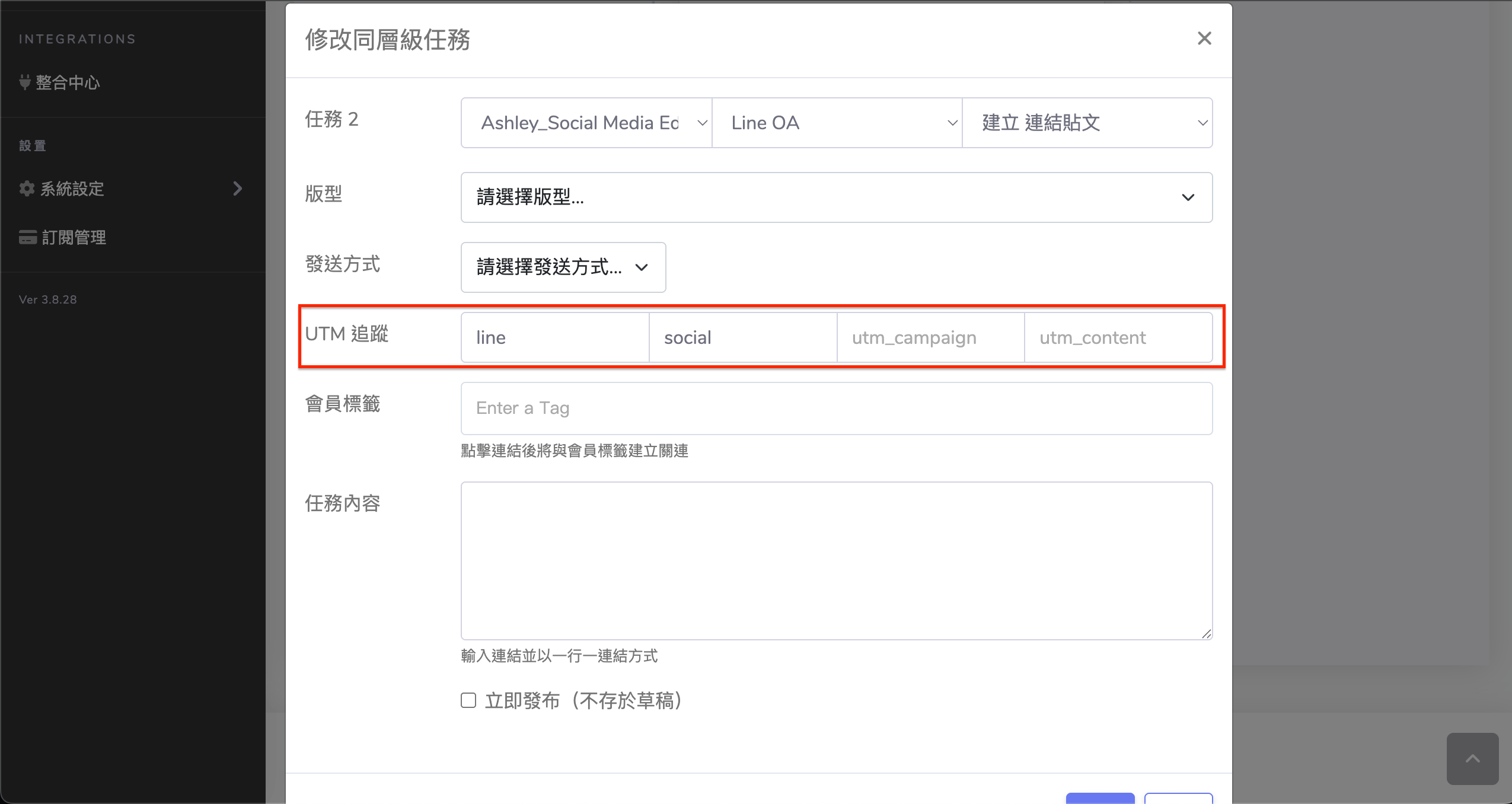The height and width of the screenshot is (804, 1512).
Task: Click the gear icon for 系統設定
Action: (x=27, y=189)
